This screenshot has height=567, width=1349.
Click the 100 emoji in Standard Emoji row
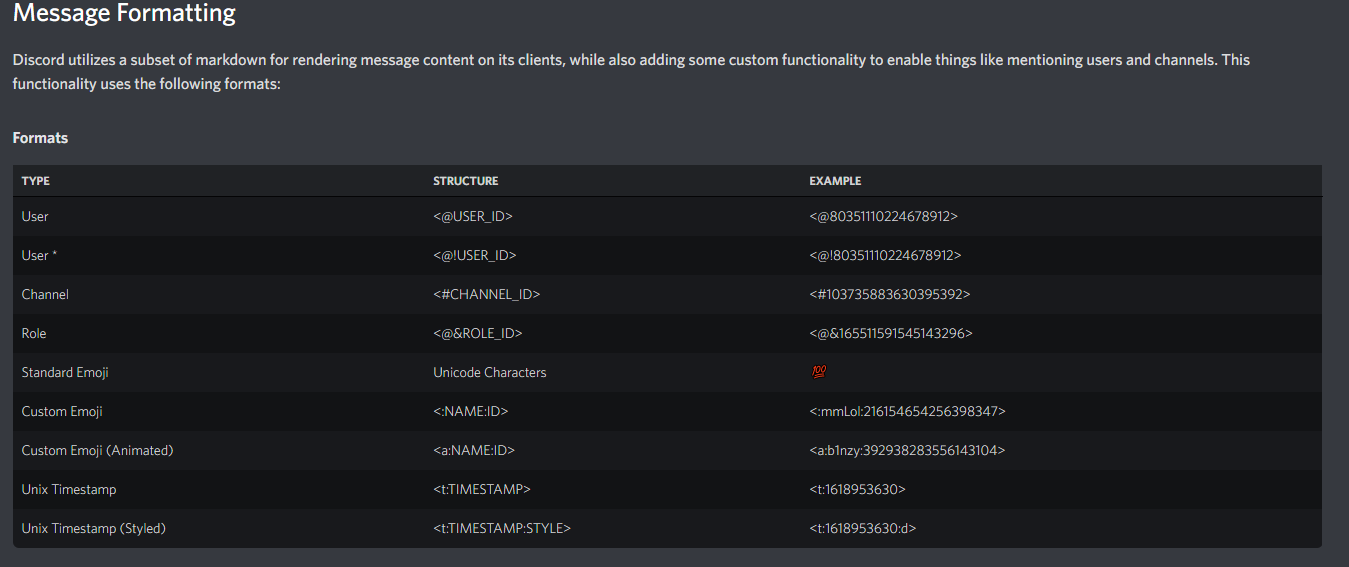point(819,372)
